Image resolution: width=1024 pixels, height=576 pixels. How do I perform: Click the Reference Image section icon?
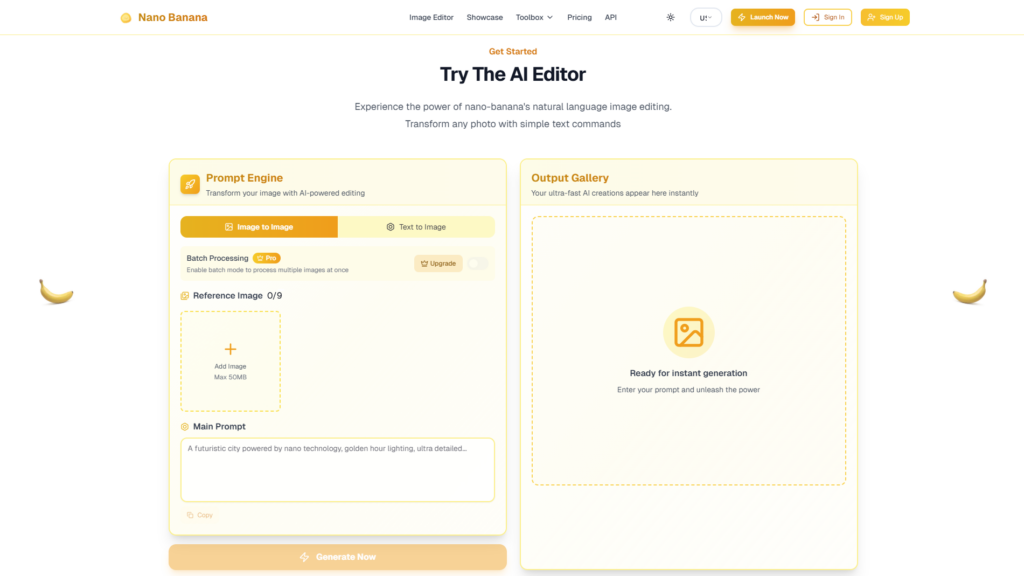[x=185, y=296]
